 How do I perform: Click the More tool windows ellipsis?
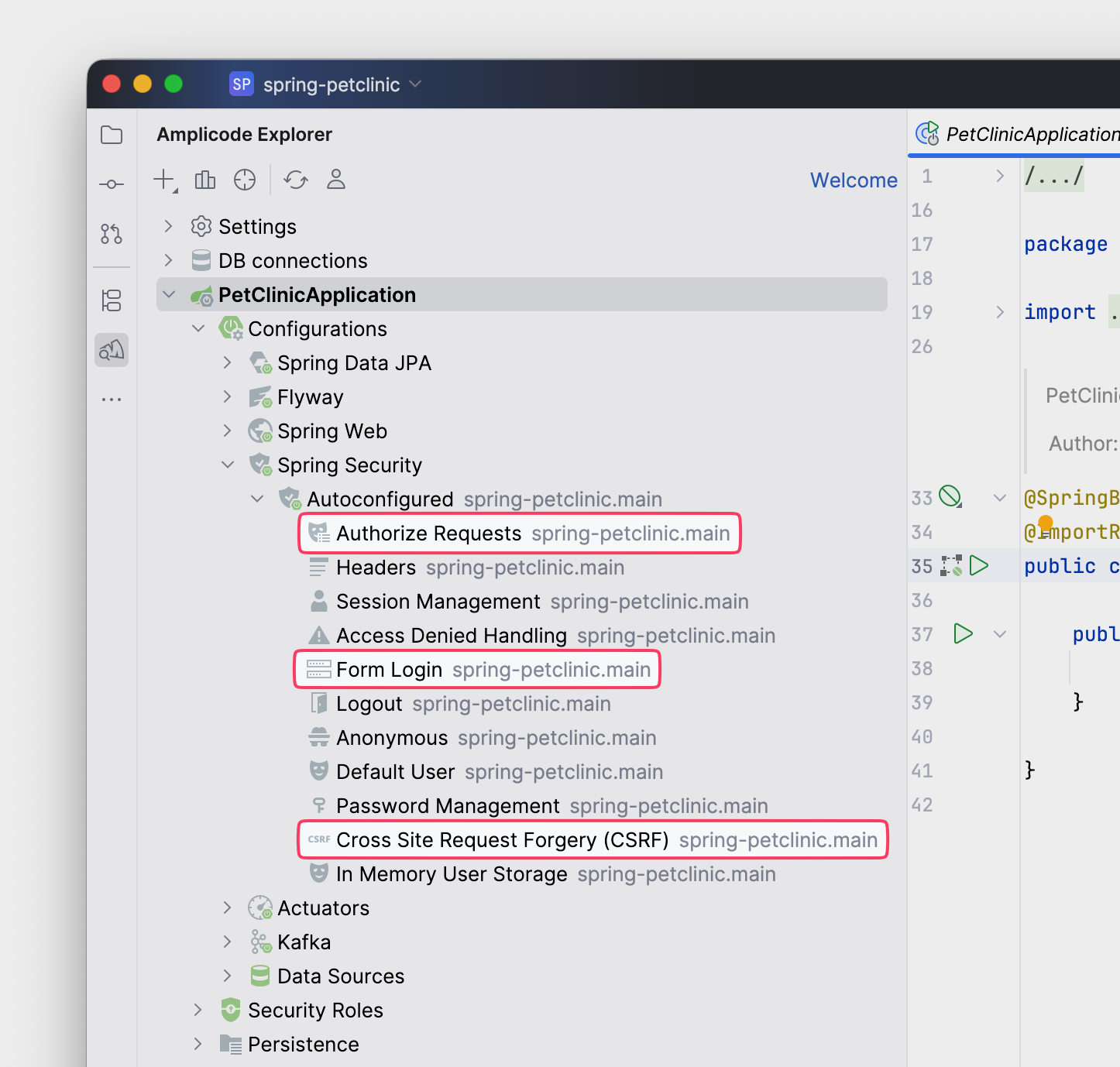(112, 400)
